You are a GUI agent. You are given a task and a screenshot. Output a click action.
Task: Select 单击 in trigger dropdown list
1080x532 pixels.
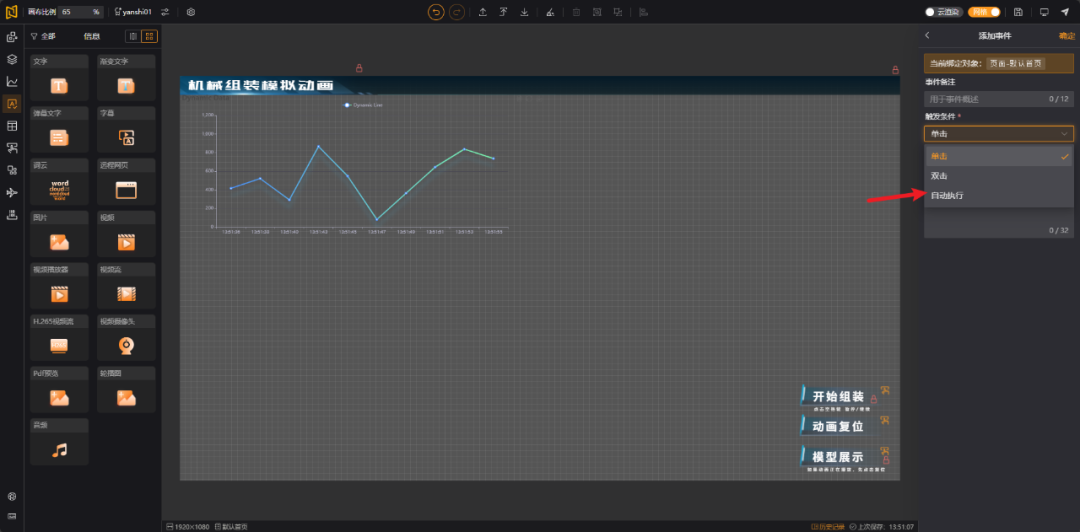click(x=998, y=156)
